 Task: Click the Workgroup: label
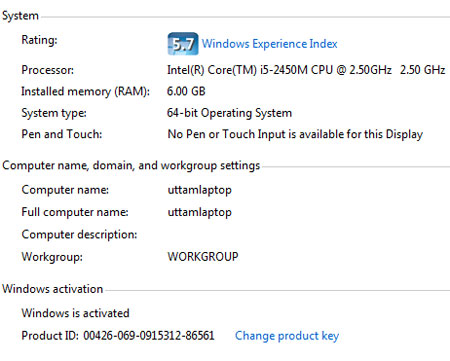tap(52, 257)
